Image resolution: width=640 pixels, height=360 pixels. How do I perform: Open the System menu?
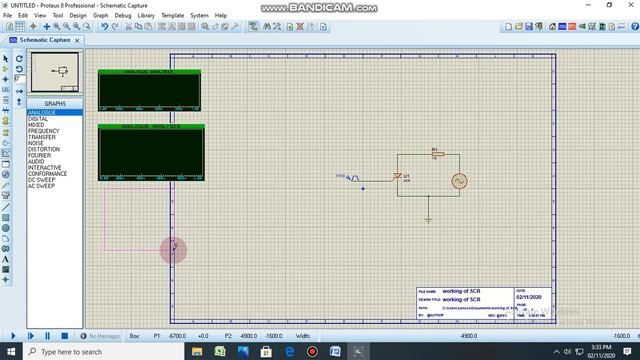coord(199,16)
